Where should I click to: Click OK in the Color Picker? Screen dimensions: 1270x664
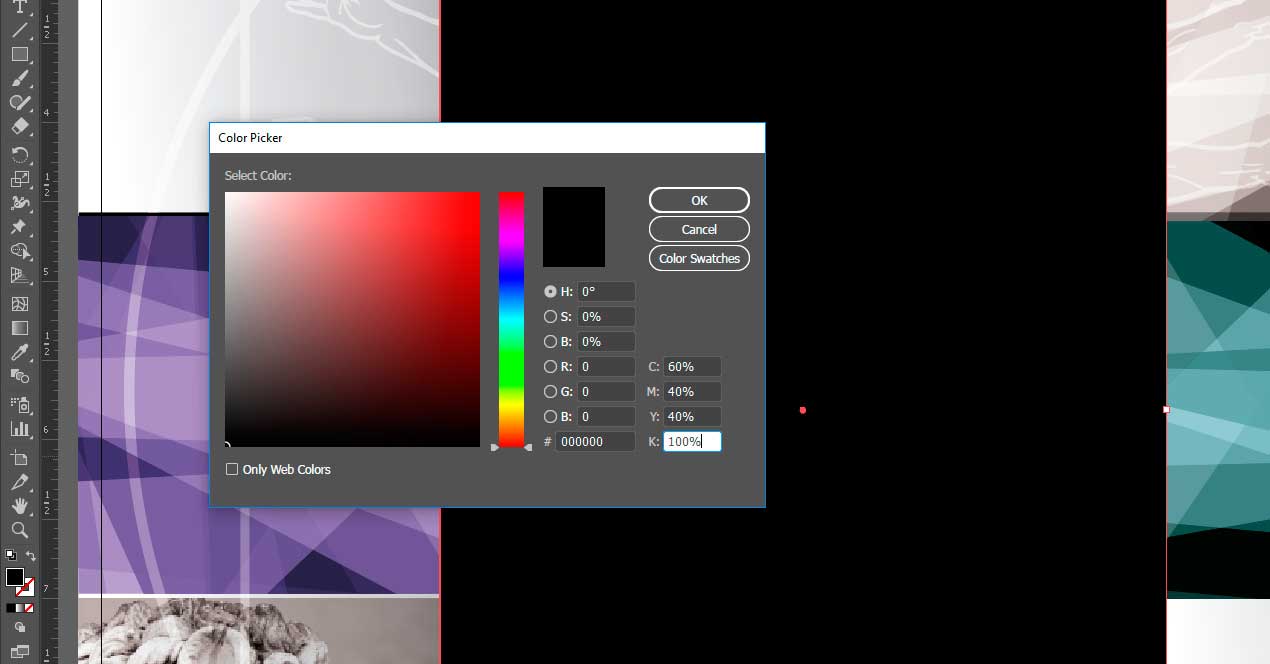699,200
